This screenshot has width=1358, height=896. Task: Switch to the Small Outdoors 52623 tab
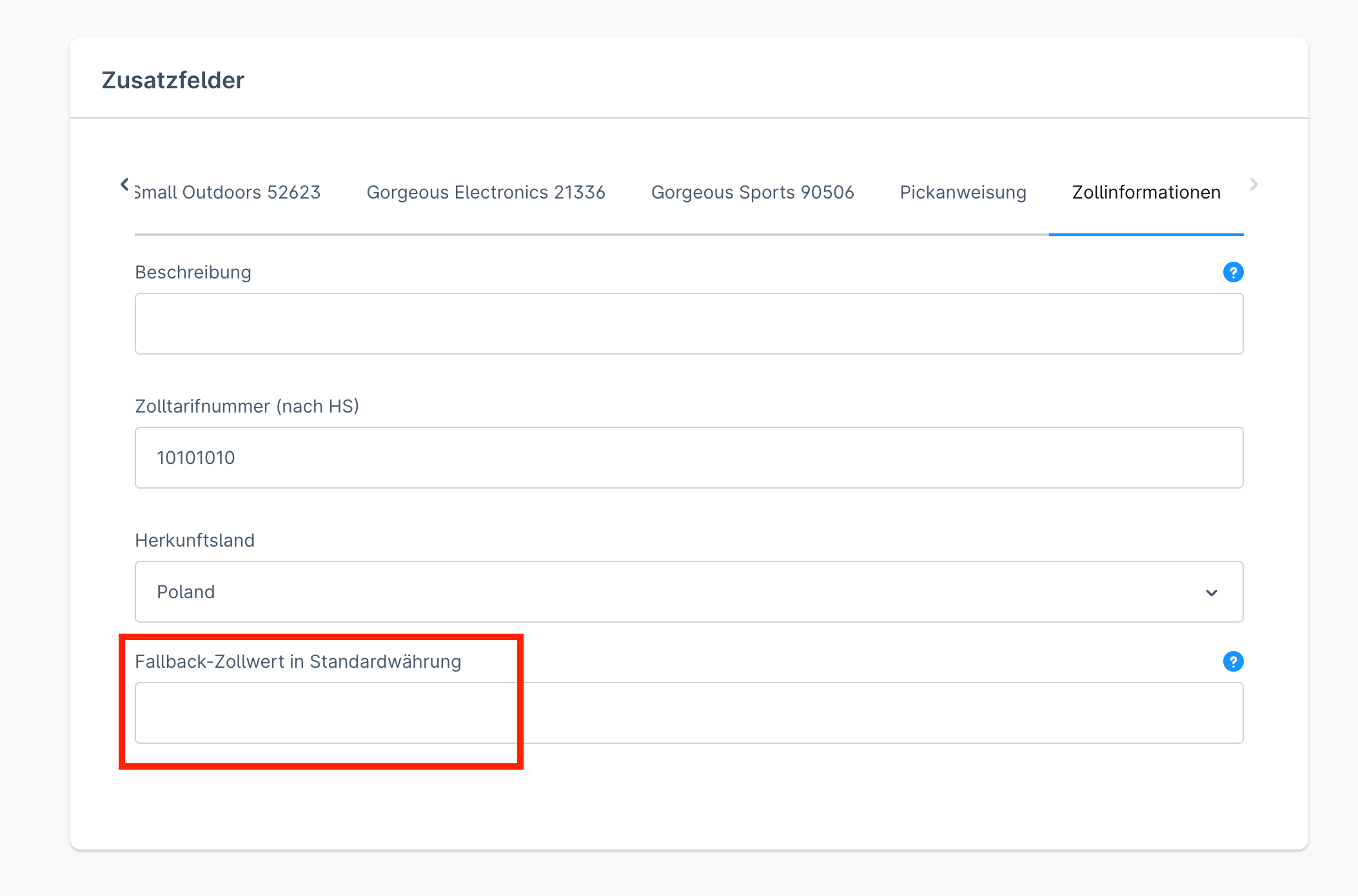pos(228,192)
